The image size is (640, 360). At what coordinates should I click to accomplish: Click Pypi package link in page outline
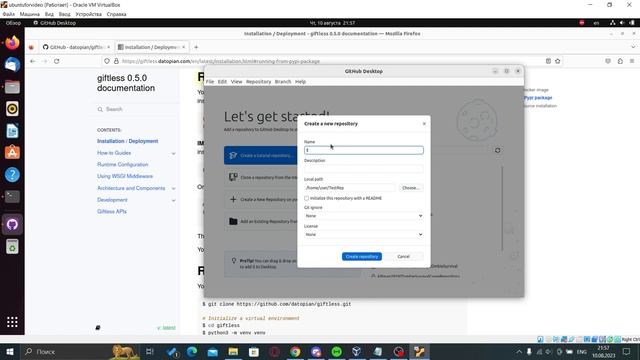pos(538,98)
